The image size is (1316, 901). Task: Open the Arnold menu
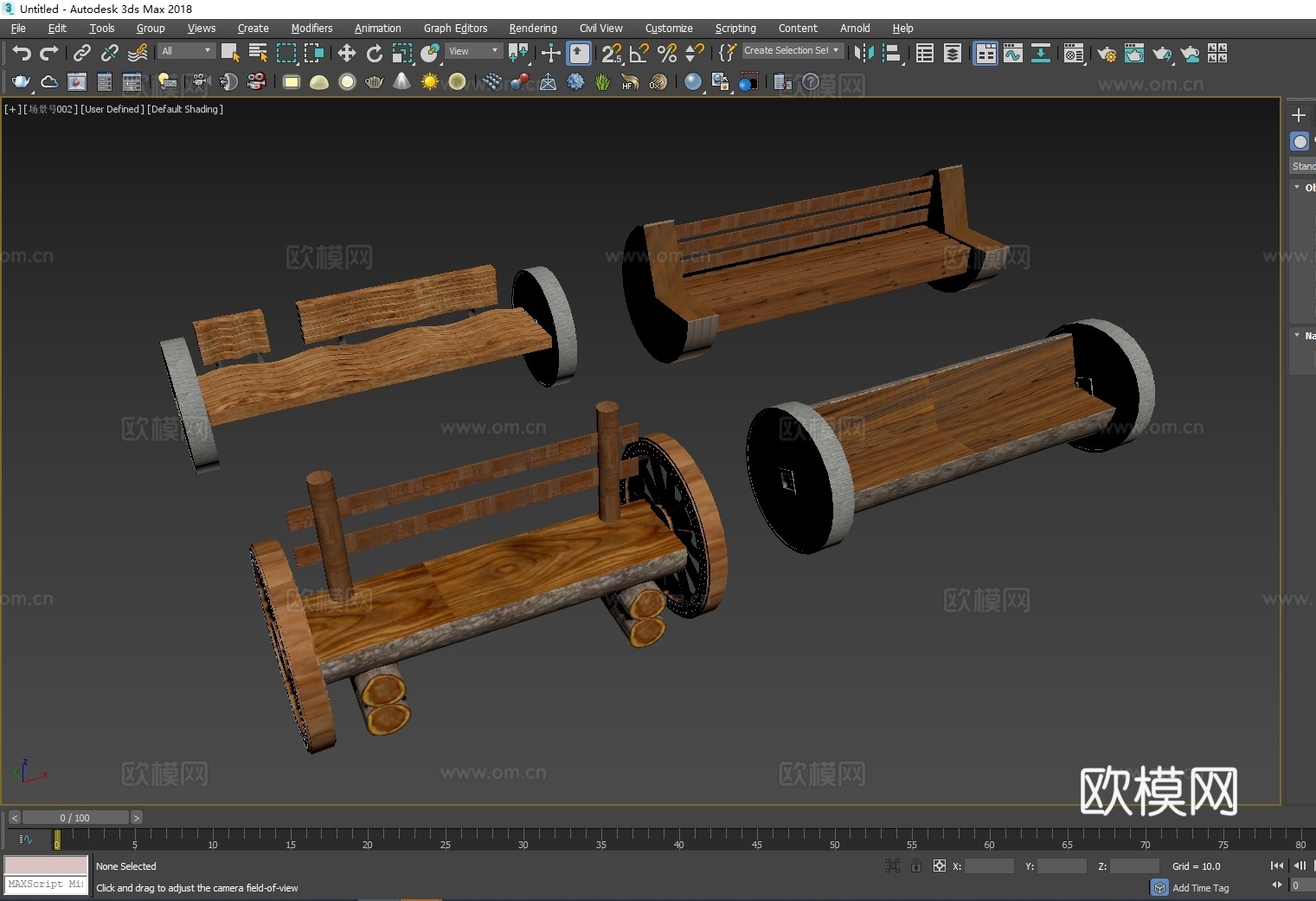point(855,29)
